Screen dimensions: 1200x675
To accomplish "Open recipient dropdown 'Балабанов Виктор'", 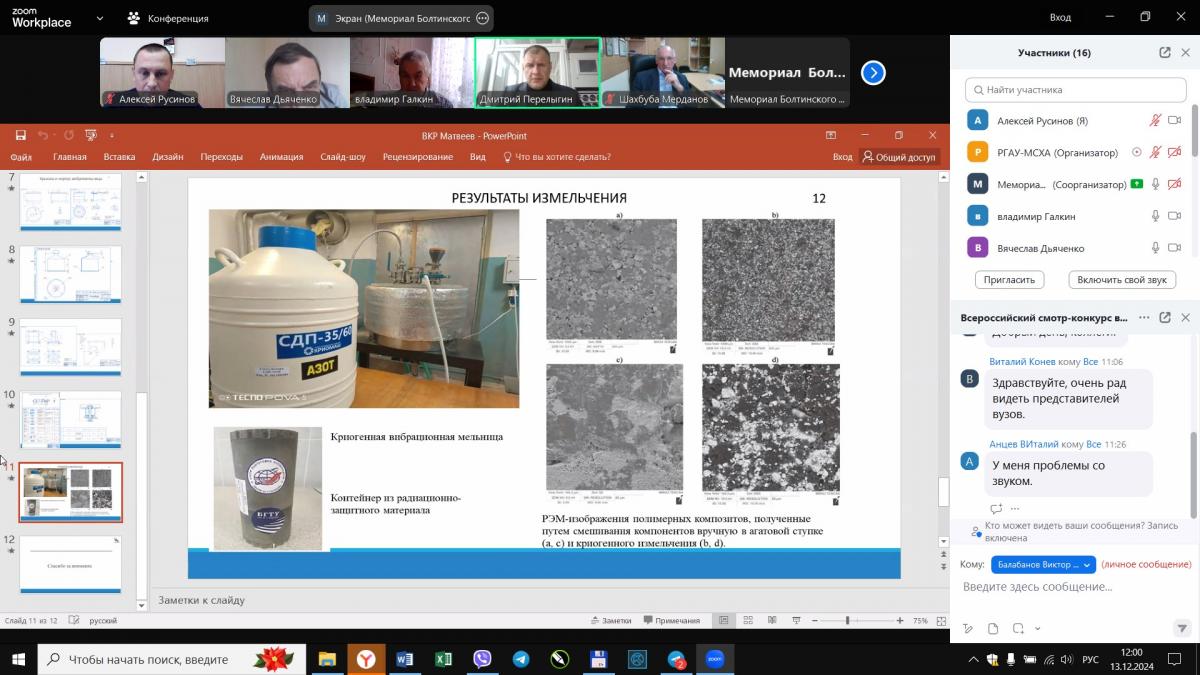I will coord(1043,564).
